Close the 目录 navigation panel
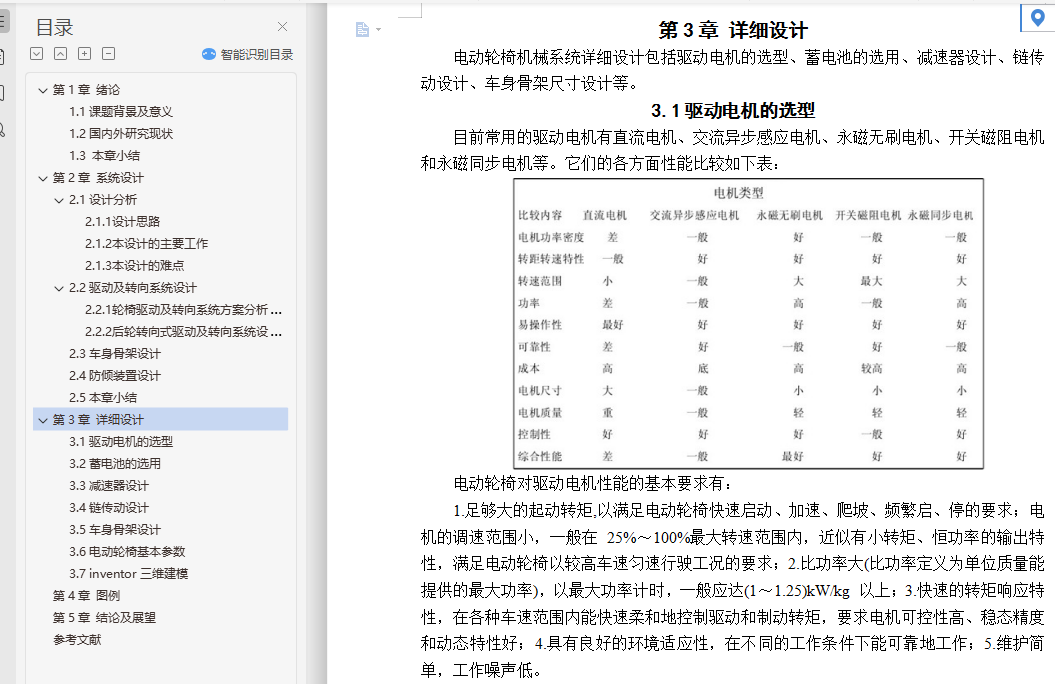The width and height of the screenshot is (1055, 684). (283, 26)
